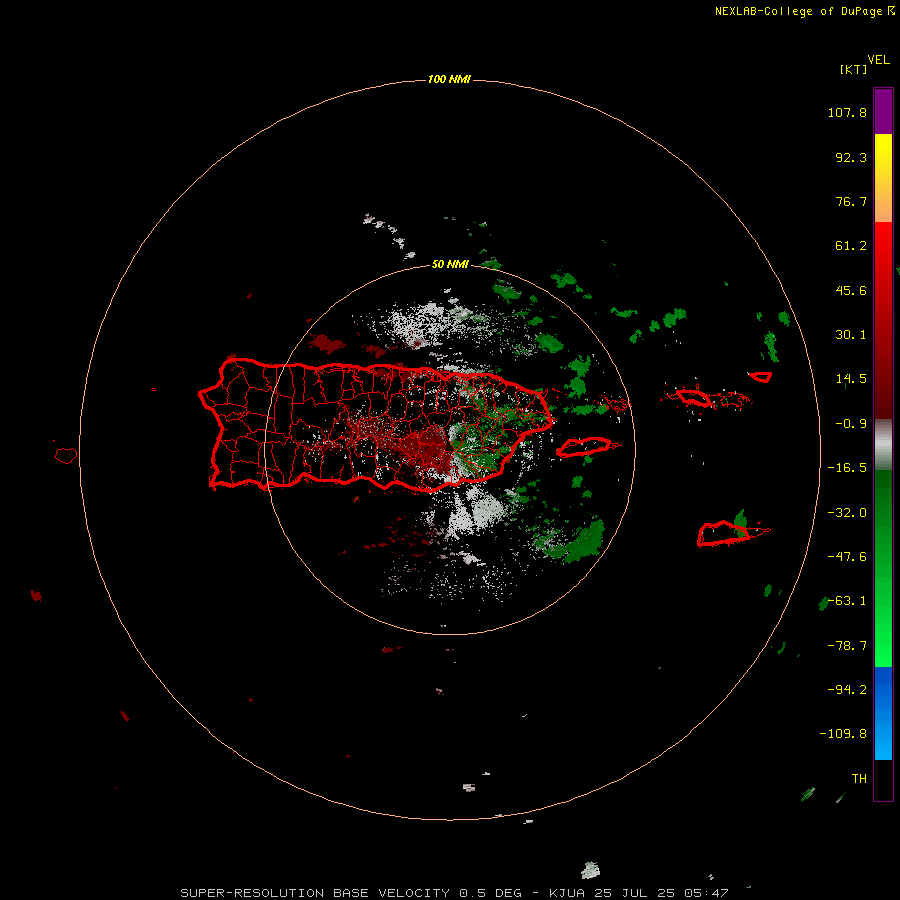Select the black TH box under the color bar
This screenshot has height=900, width=900.
(x=883, y=779)
